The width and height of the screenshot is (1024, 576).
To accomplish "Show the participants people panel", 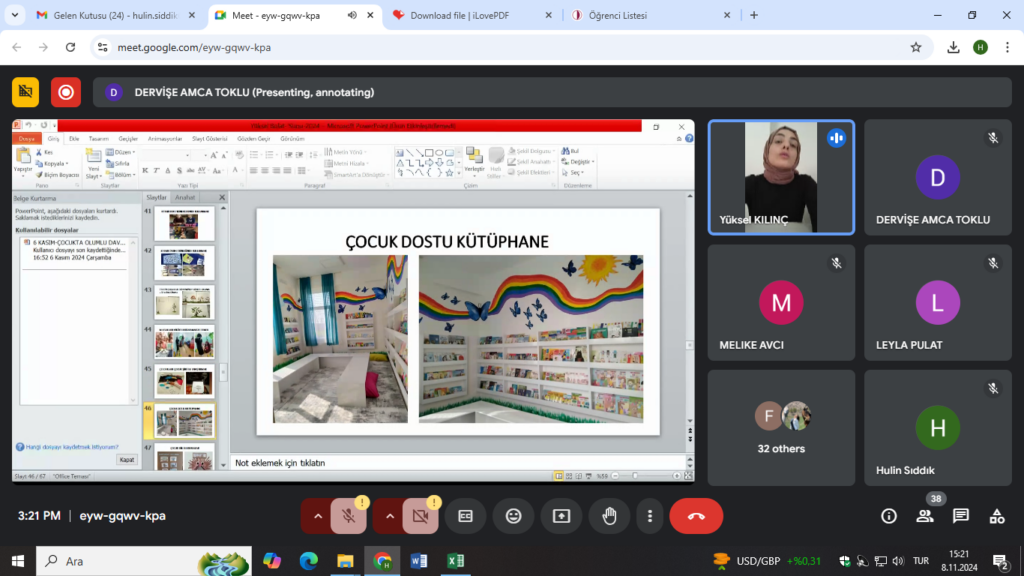I will click(925, 516).
